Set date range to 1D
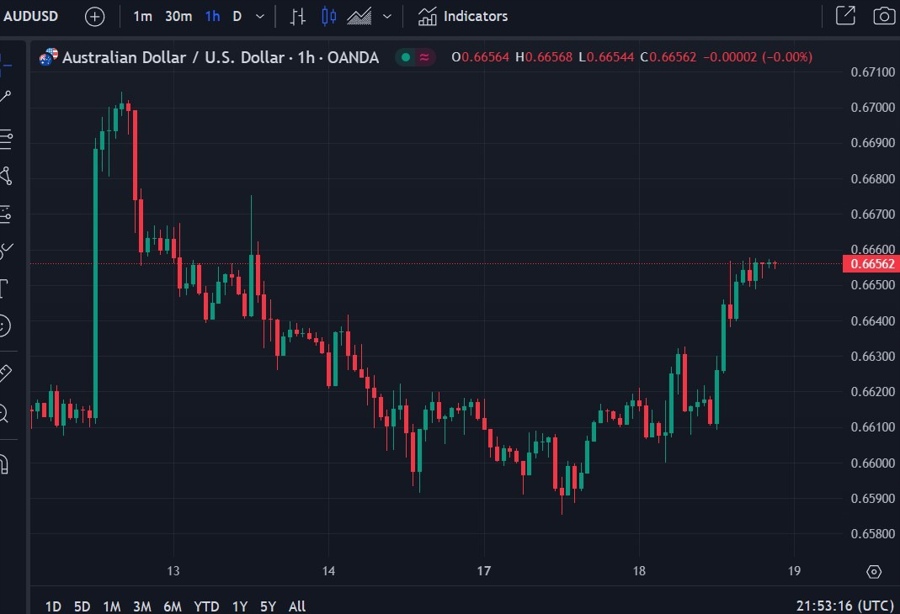 [53, 607]
